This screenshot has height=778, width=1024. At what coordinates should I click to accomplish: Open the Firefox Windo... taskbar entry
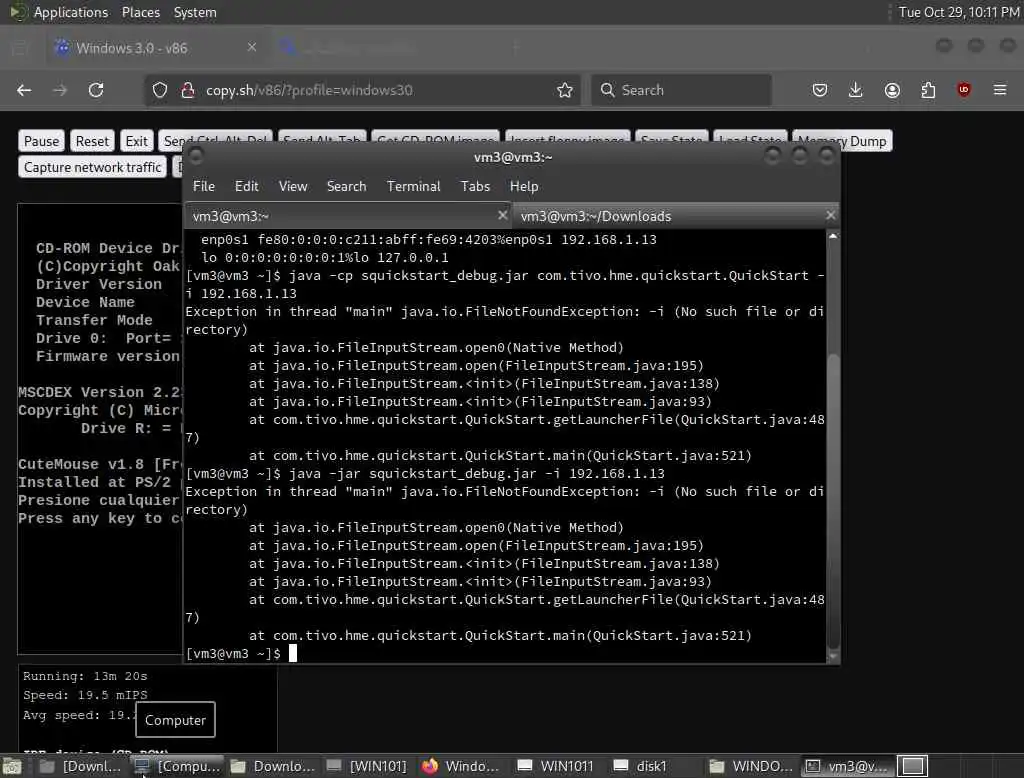[460, 766]
